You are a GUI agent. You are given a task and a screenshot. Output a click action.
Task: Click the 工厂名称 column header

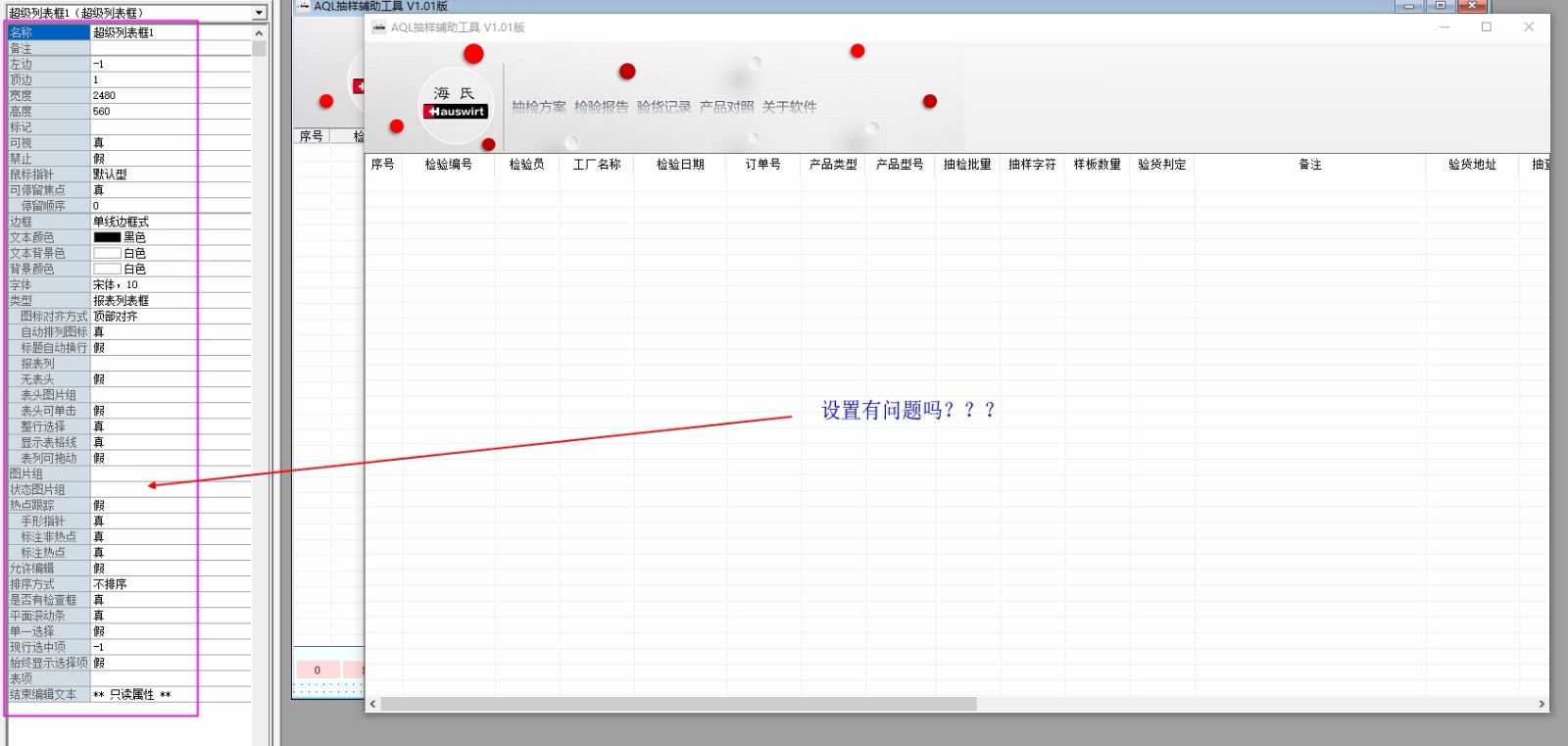click(x=597, y=165)
